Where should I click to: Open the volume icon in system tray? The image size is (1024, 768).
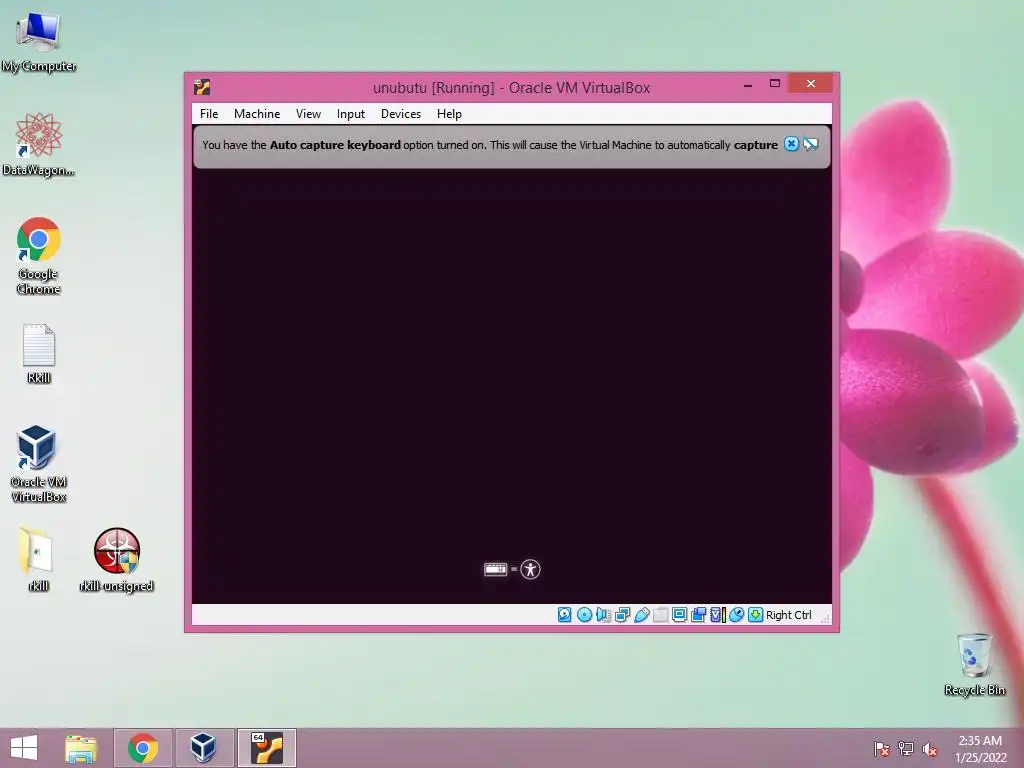tap(930, 749)
